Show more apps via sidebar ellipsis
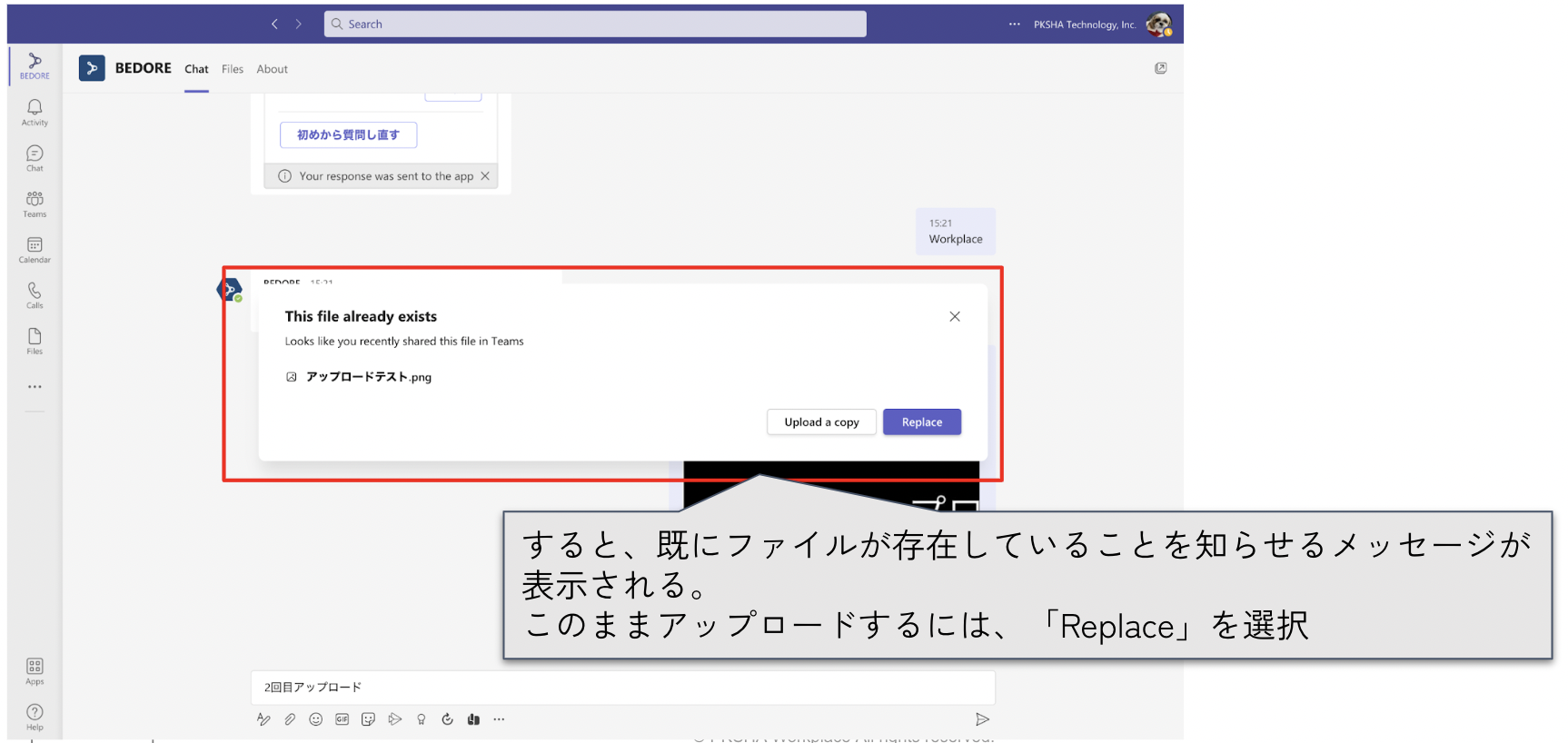 35,387
